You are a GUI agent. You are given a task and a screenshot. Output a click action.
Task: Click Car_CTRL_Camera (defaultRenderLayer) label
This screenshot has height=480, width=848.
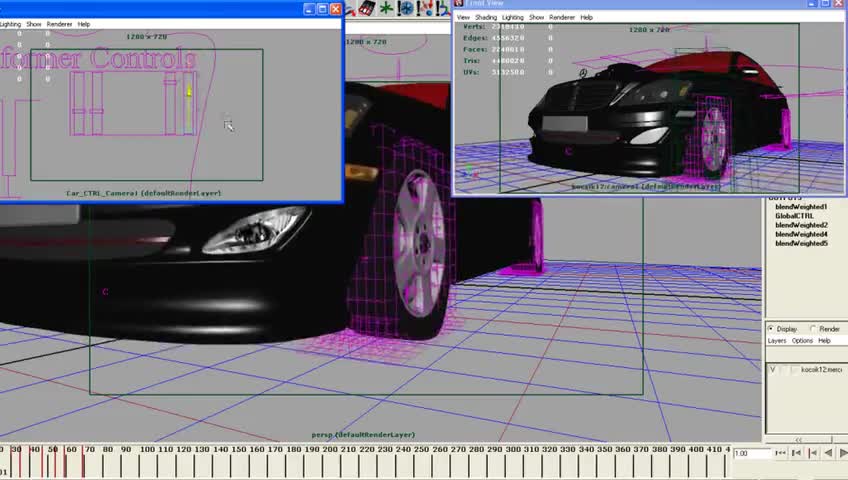coord(144,193)
